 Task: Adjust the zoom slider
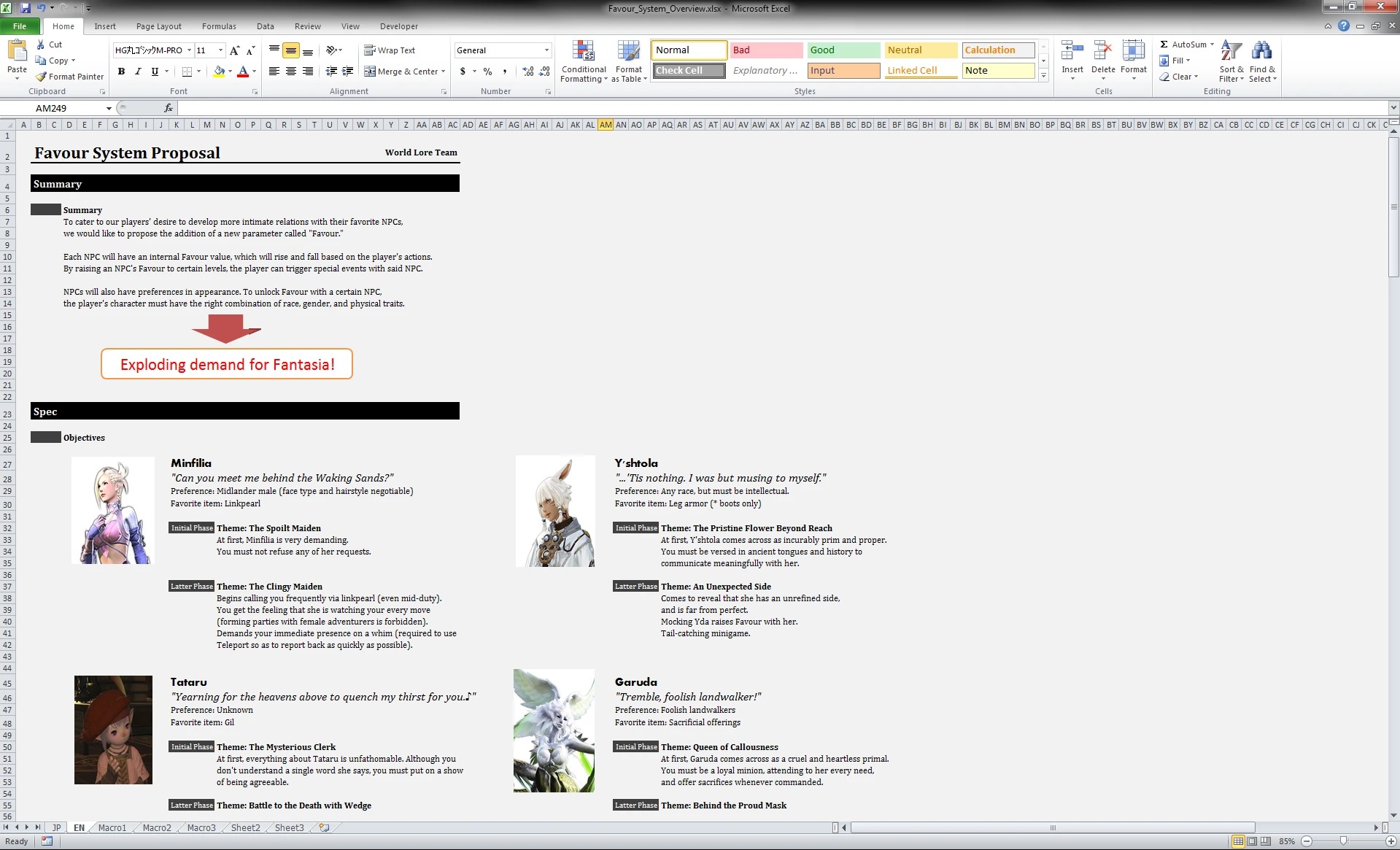(x=1343, y=841)
